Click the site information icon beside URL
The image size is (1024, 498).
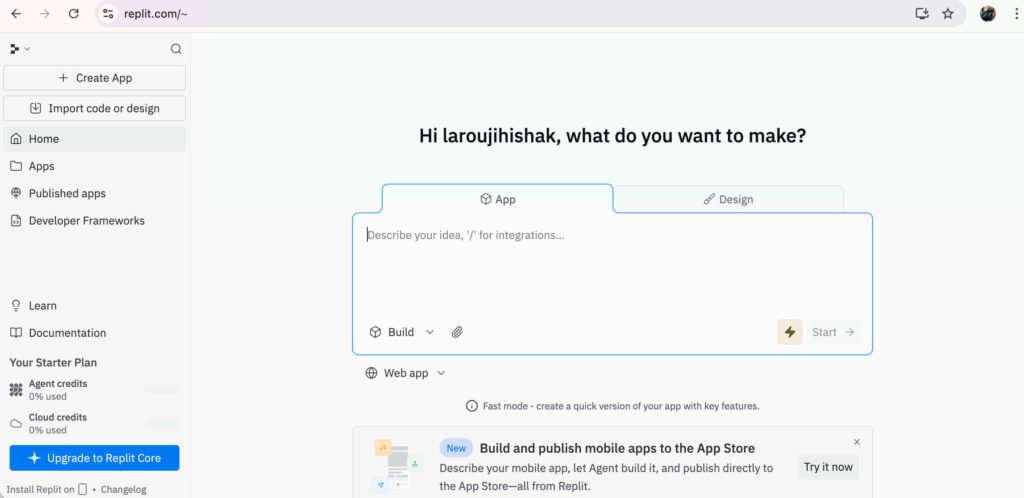(x=109, y=14)
